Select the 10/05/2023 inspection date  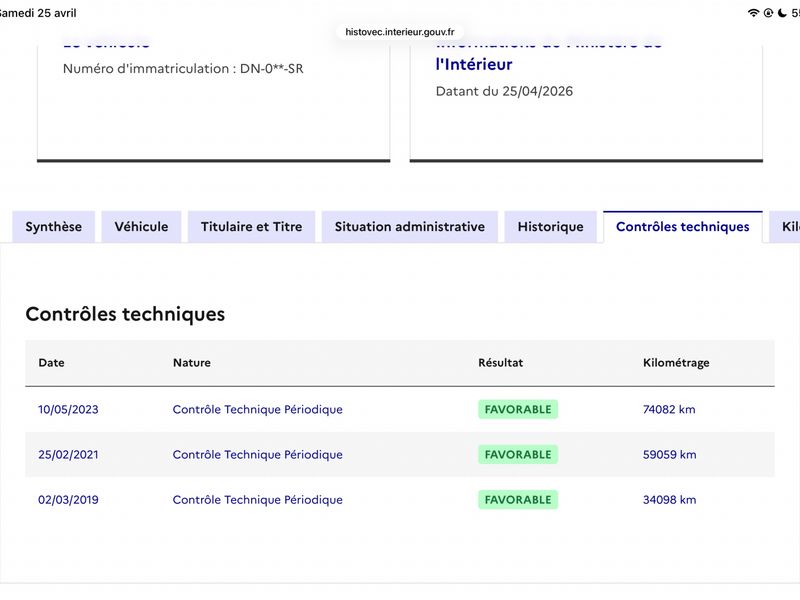point(68,410)
